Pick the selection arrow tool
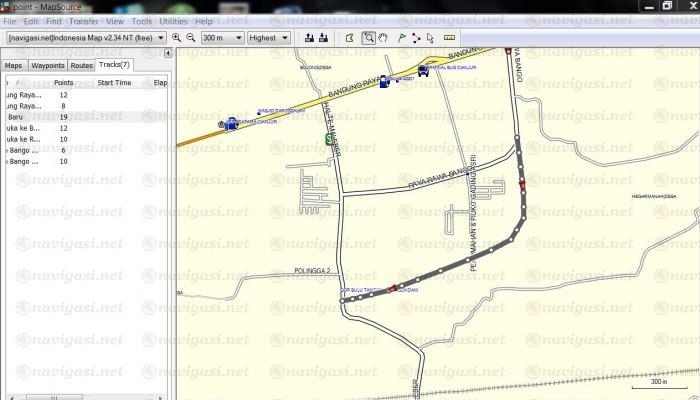 [432, 38]
